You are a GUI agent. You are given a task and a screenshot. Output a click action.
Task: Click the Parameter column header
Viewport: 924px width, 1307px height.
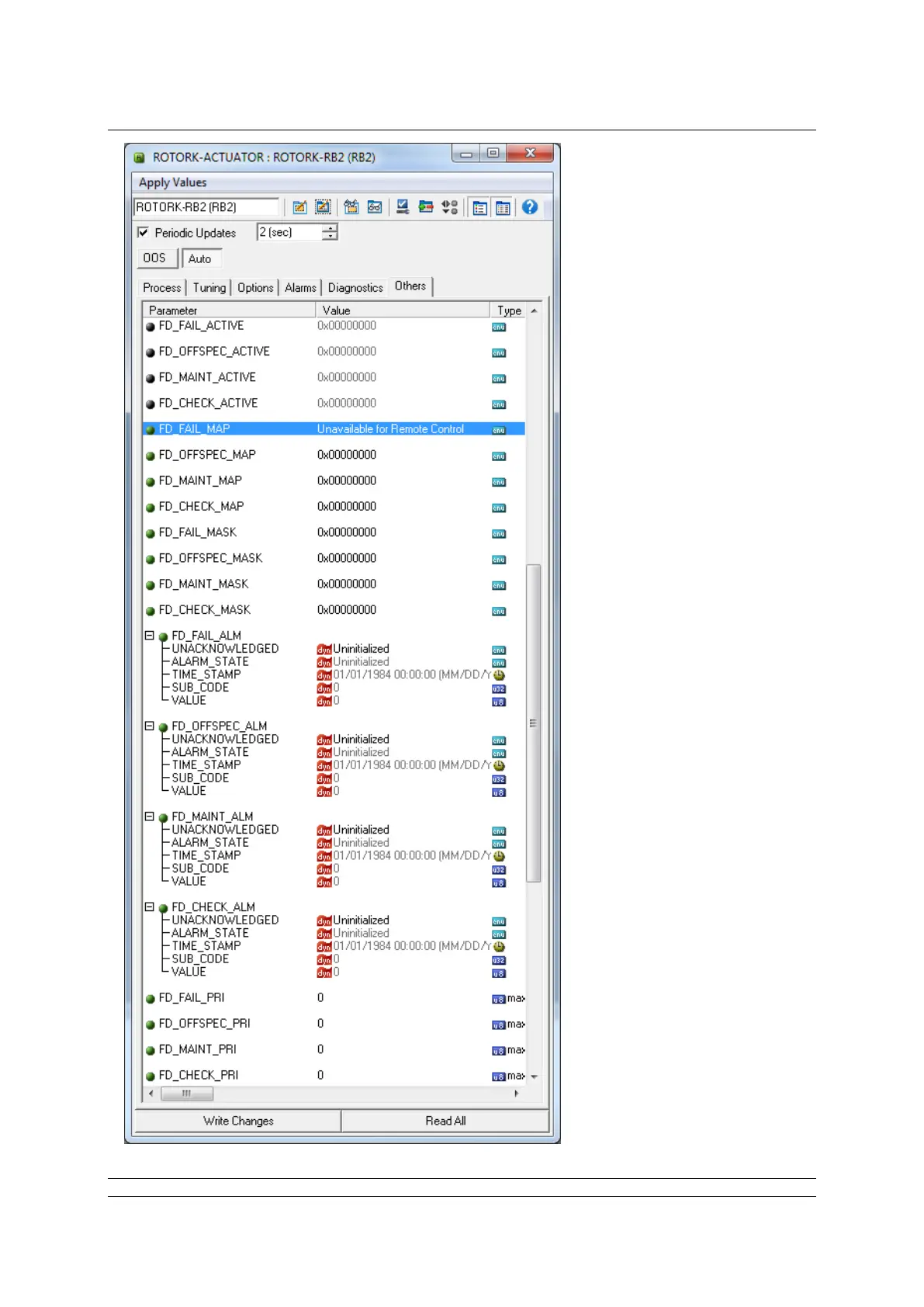(230, 310)
